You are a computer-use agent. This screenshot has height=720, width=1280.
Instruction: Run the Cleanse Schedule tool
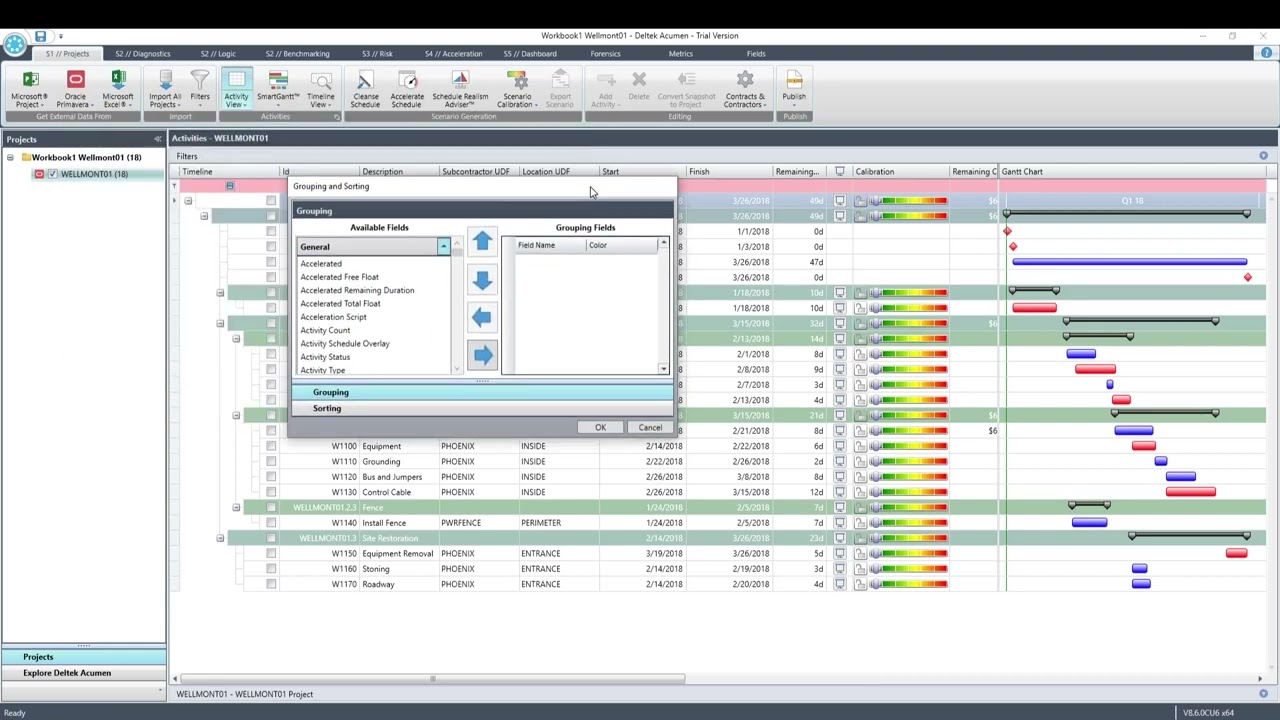(365, 89)
